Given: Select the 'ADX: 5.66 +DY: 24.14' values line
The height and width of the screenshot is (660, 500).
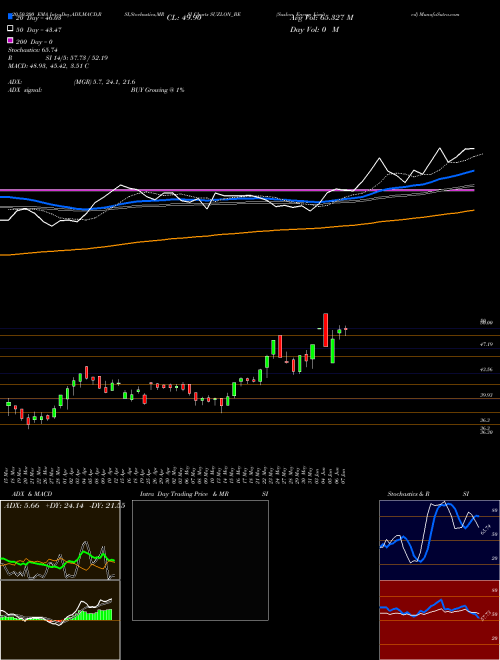Looking at the screenshot, I should pyautogui.click(x=45, y=506).
